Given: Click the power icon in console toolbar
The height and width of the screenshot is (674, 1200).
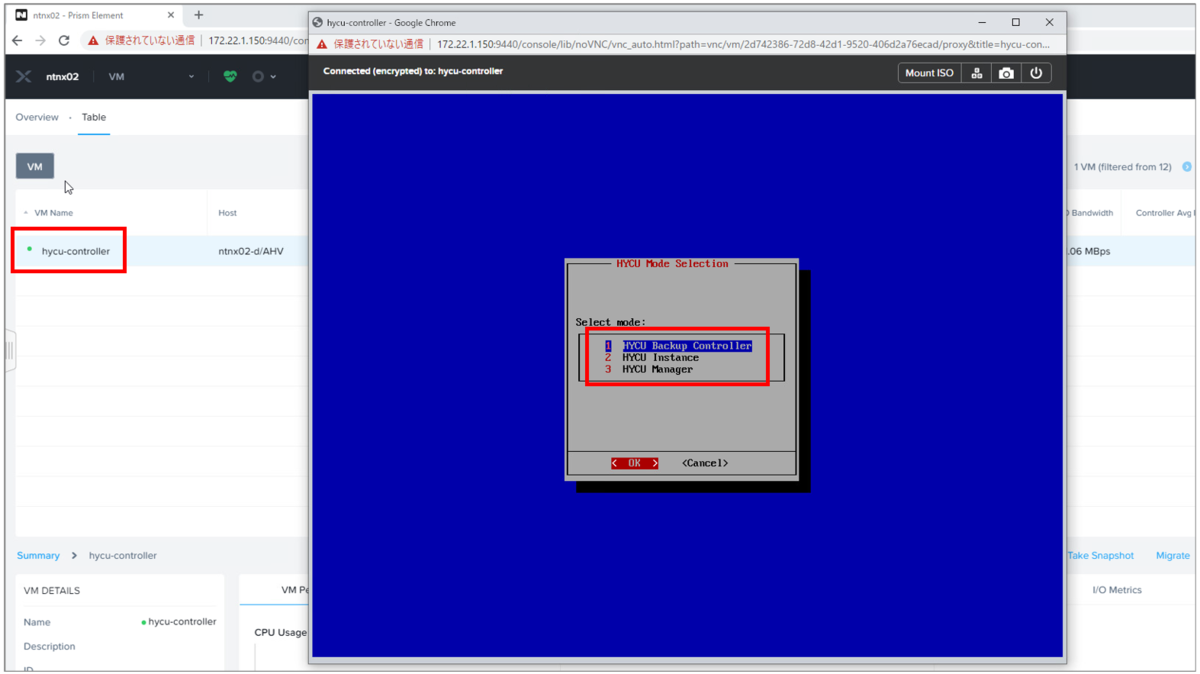Looking at the screenshot, I should coord(1036,73).
